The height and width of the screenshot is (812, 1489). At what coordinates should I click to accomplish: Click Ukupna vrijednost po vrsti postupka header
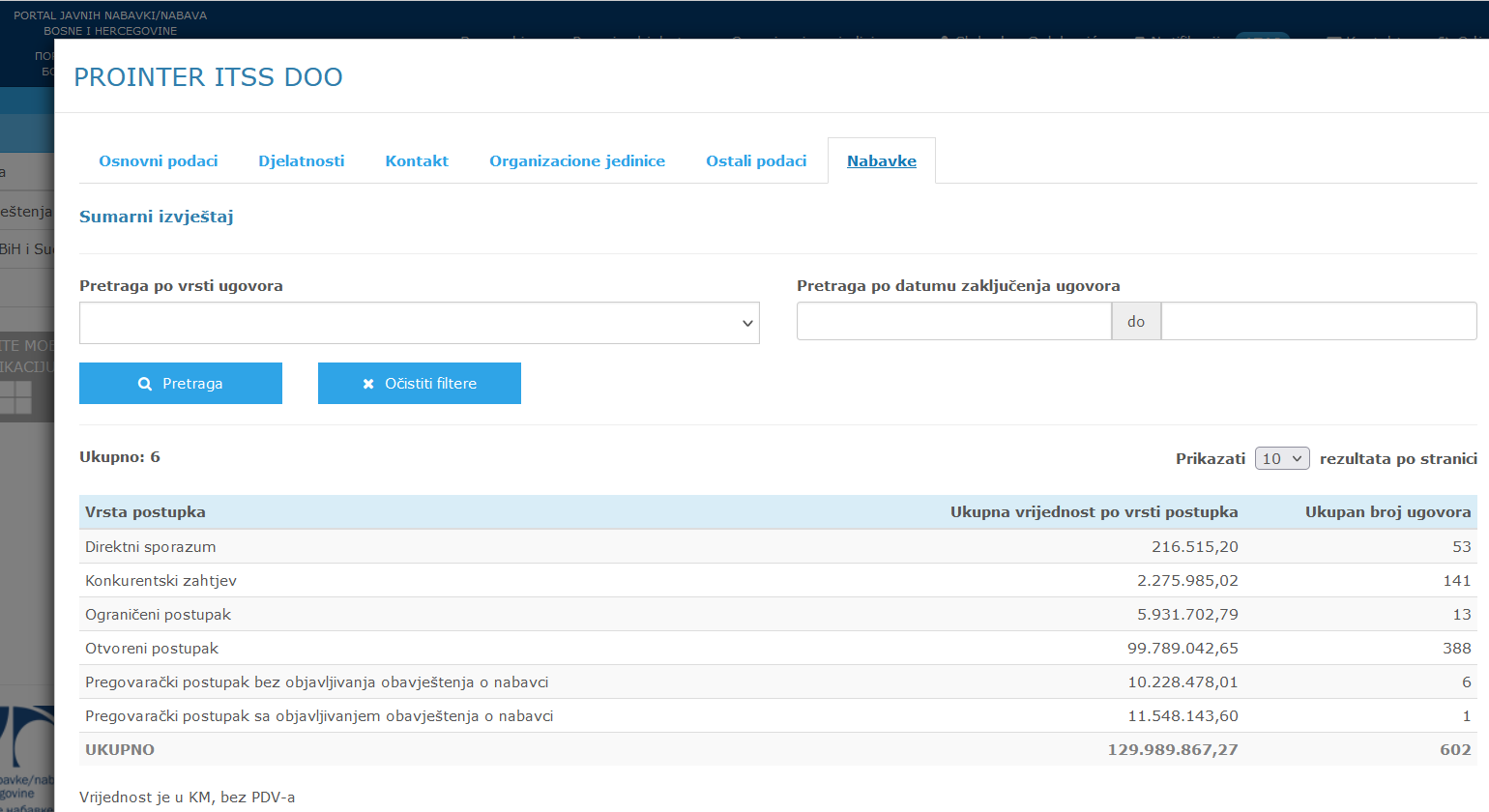coord(1095,512)
